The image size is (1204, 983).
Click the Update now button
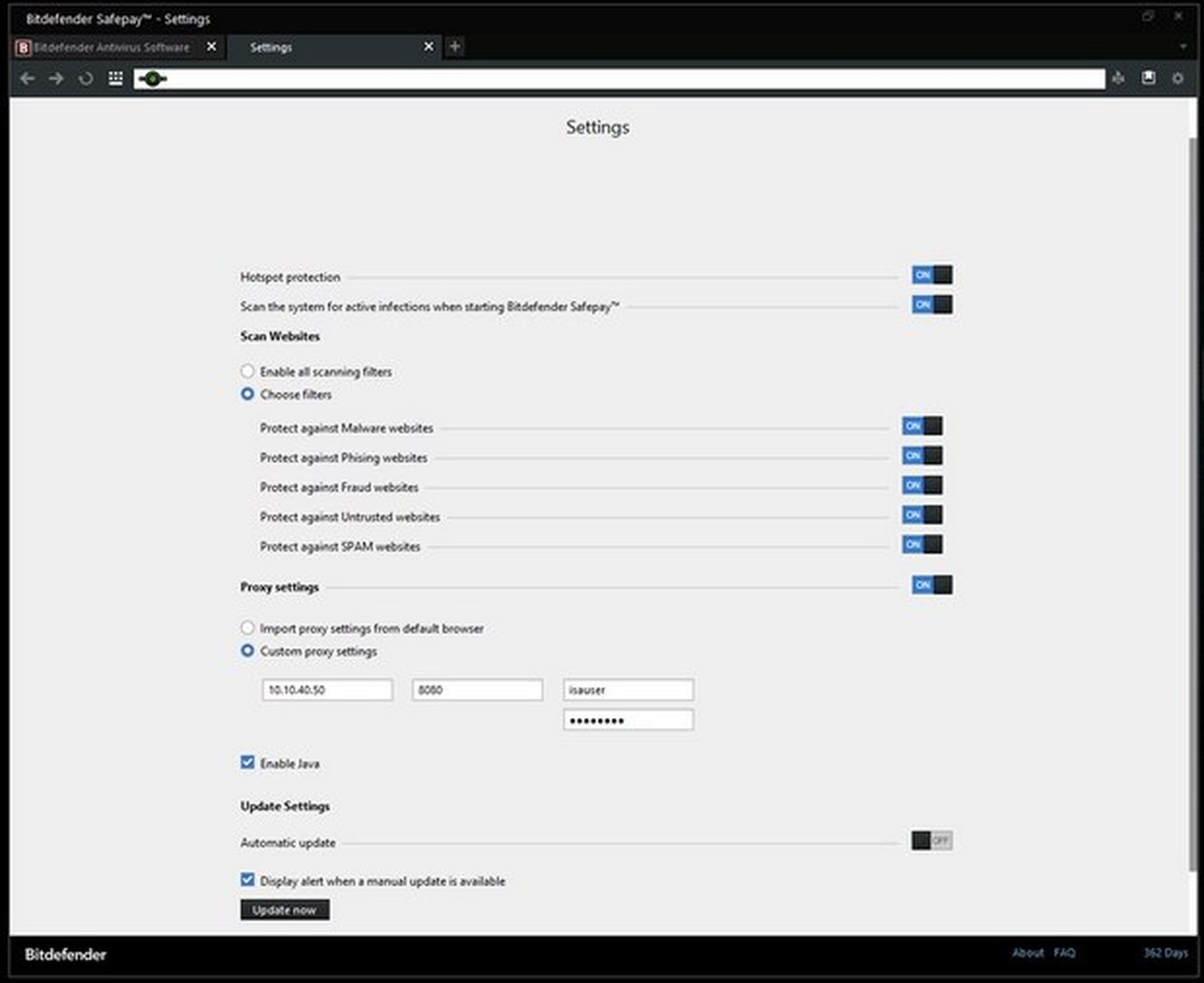pyautogui.click(x=285, y=910)
